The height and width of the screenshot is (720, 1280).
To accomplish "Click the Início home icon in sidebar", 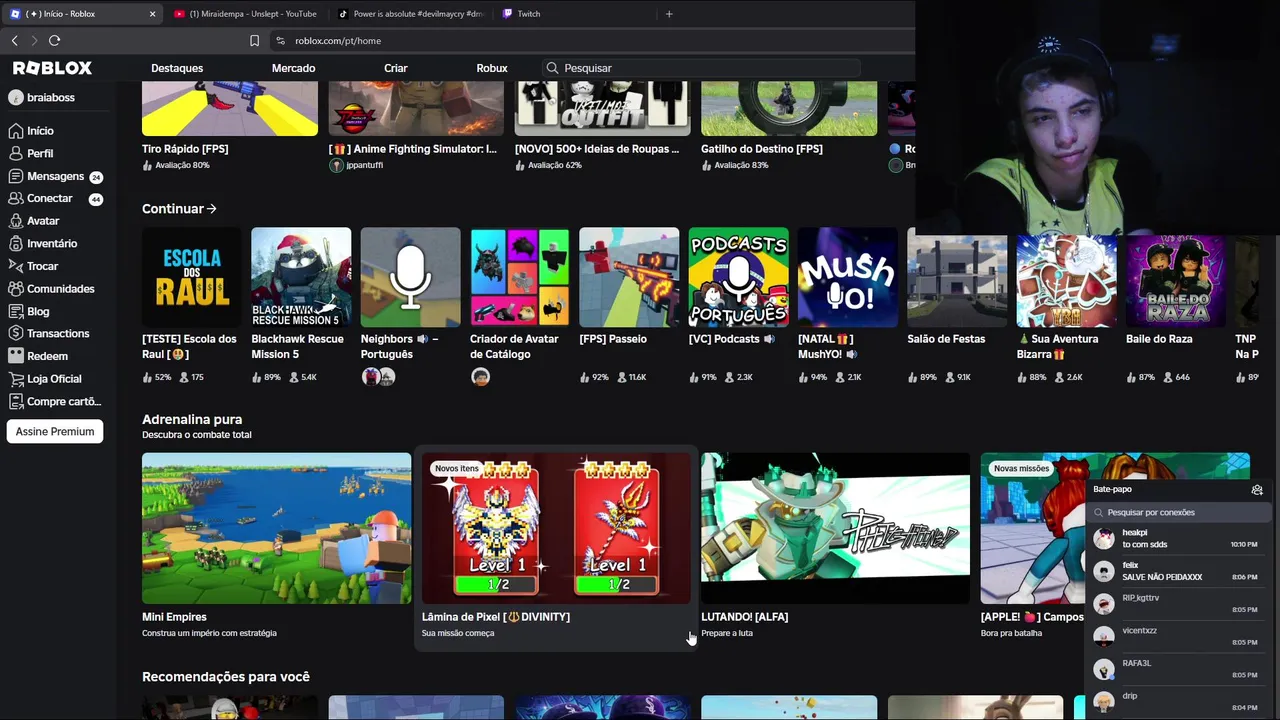I will point(15,131).
